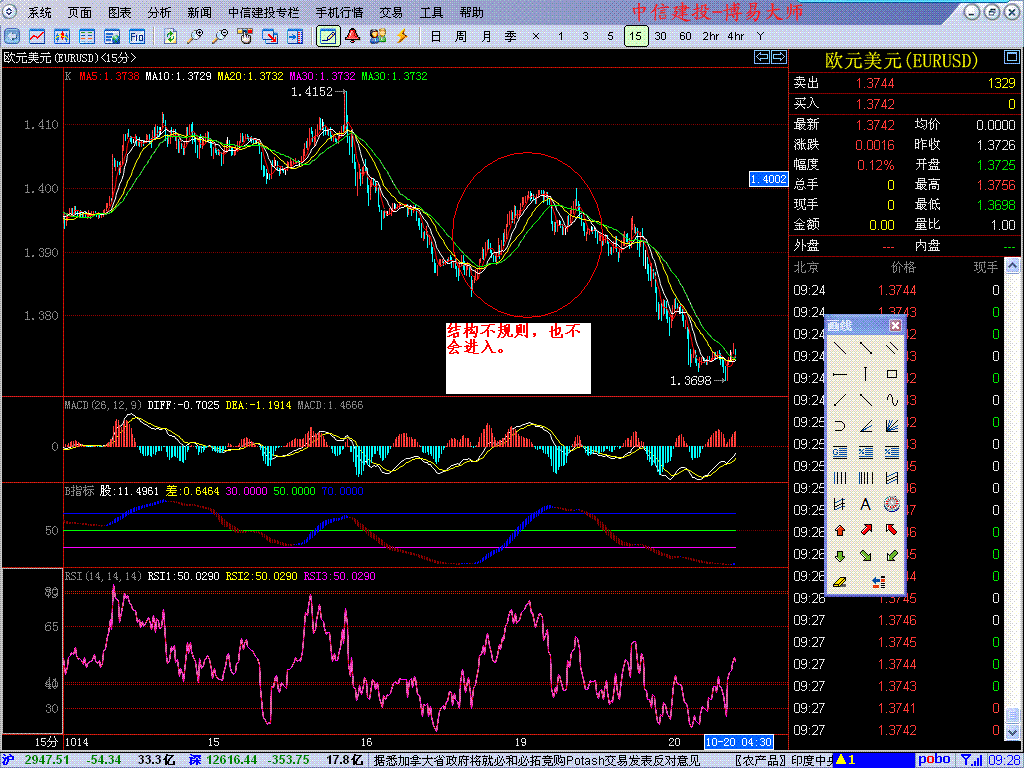
Task: Open the 分析 menu
Action: [159, 12]
